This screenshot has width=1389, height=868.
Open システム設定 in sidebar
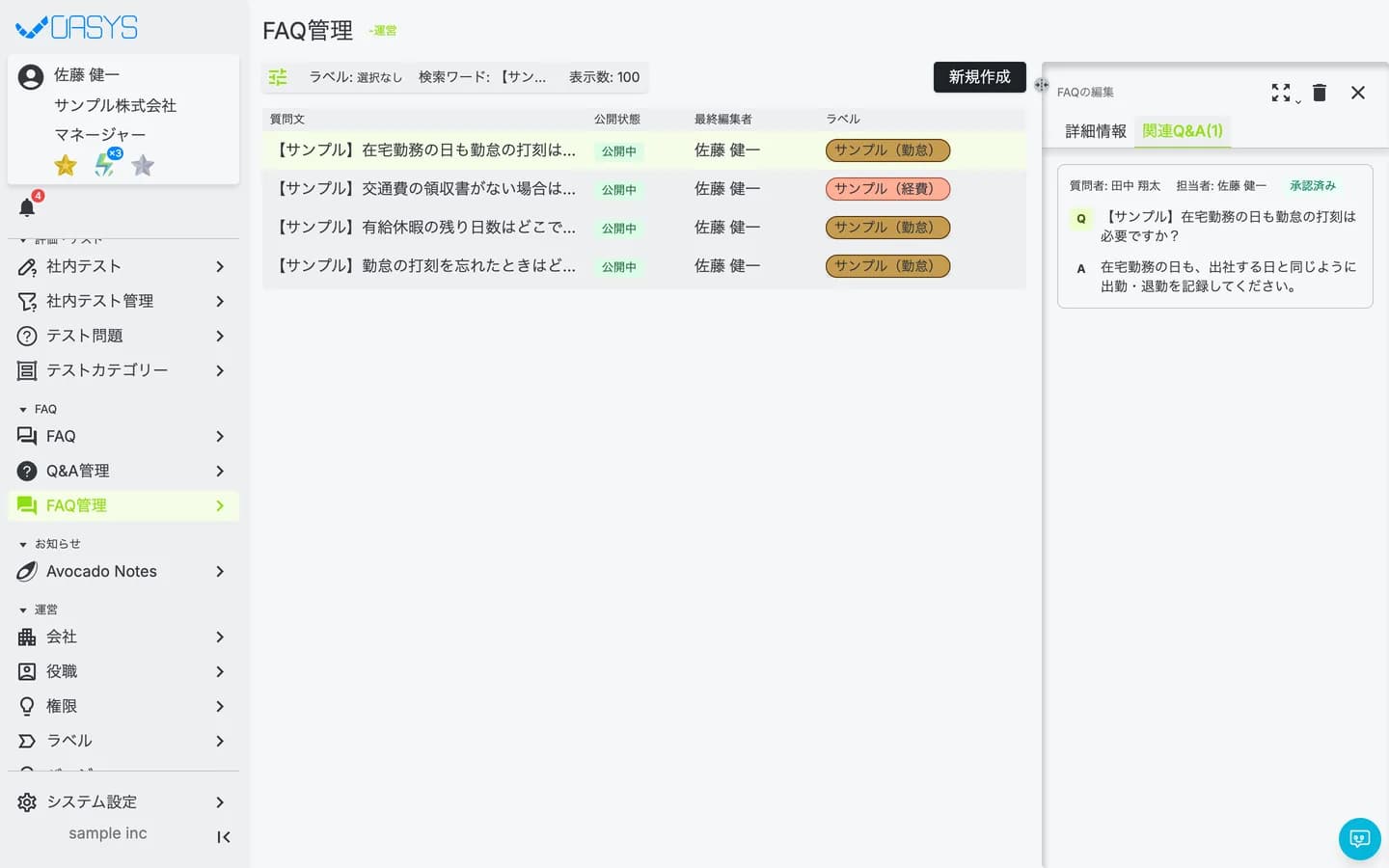[x=123, y=802]
